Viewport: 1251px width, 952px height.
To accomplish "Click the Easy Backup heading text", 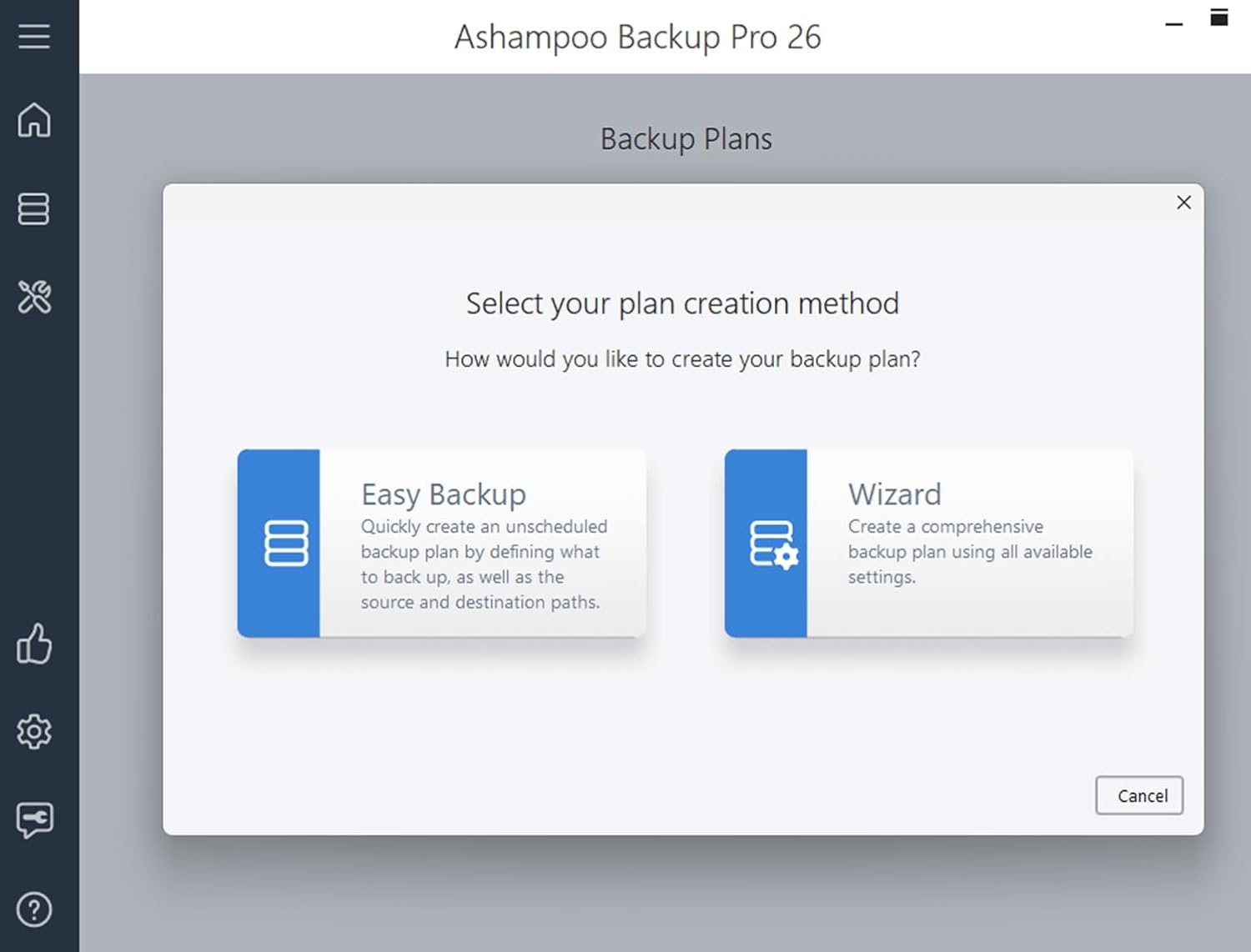I will [x=443, y=494].
